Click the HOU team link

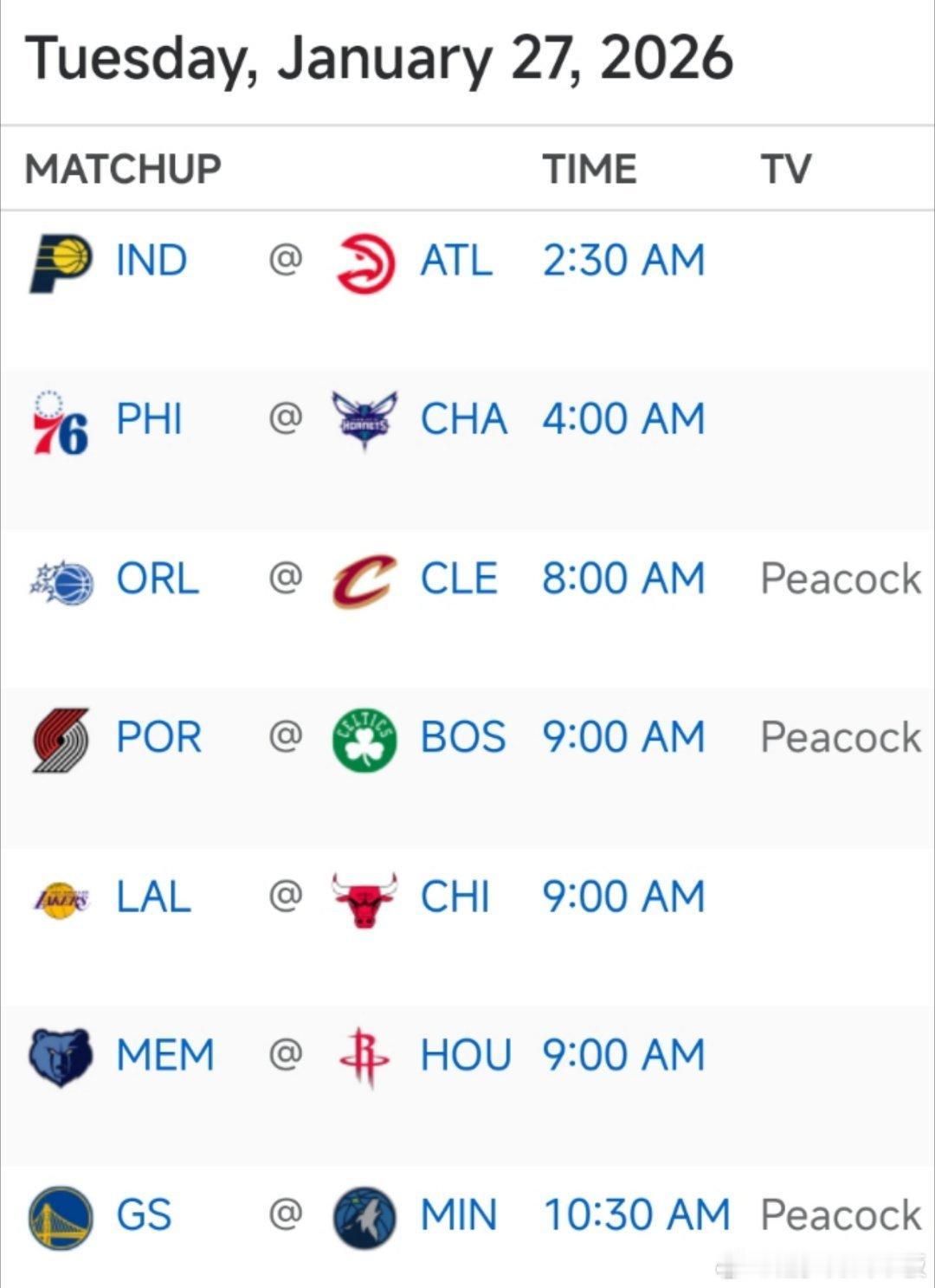coord(466,1055)
